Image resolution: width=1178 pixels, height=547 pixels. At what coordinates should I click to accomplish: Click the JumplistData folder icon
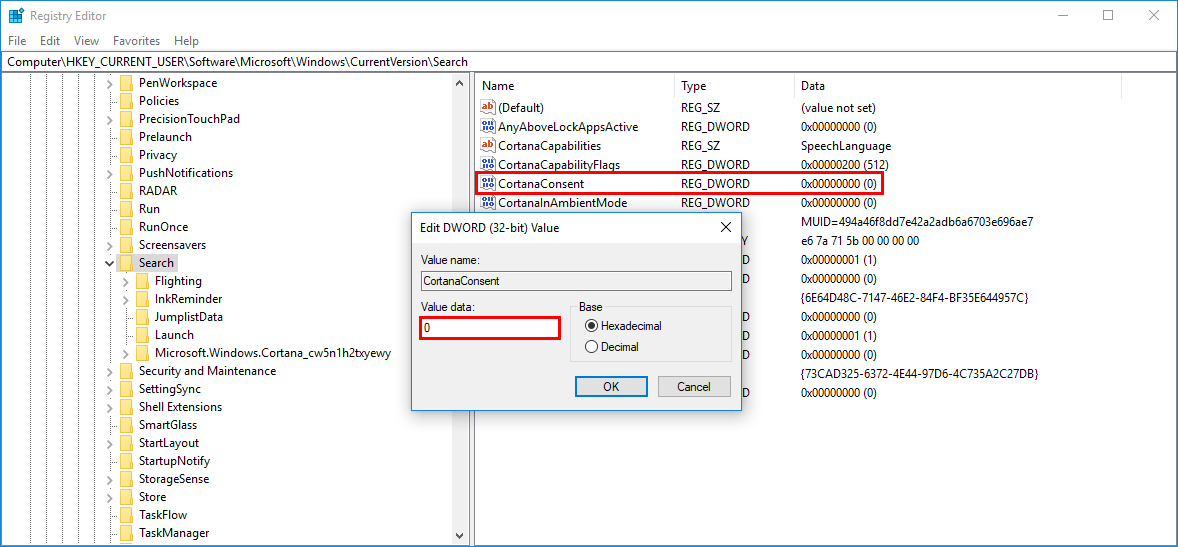[x=143, y=317]
